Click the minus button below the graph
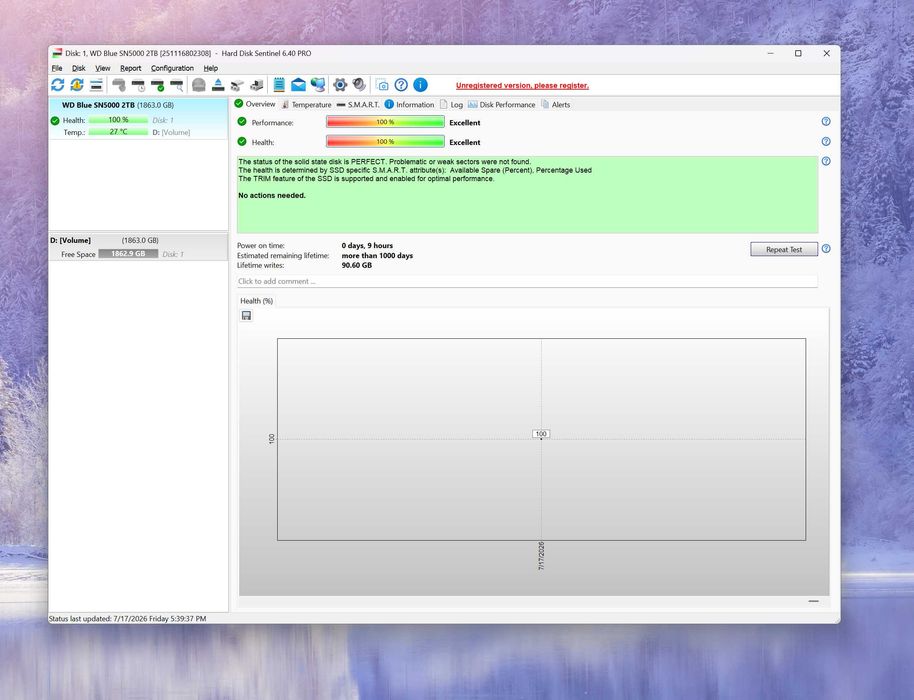 click(x=813, y=601)
